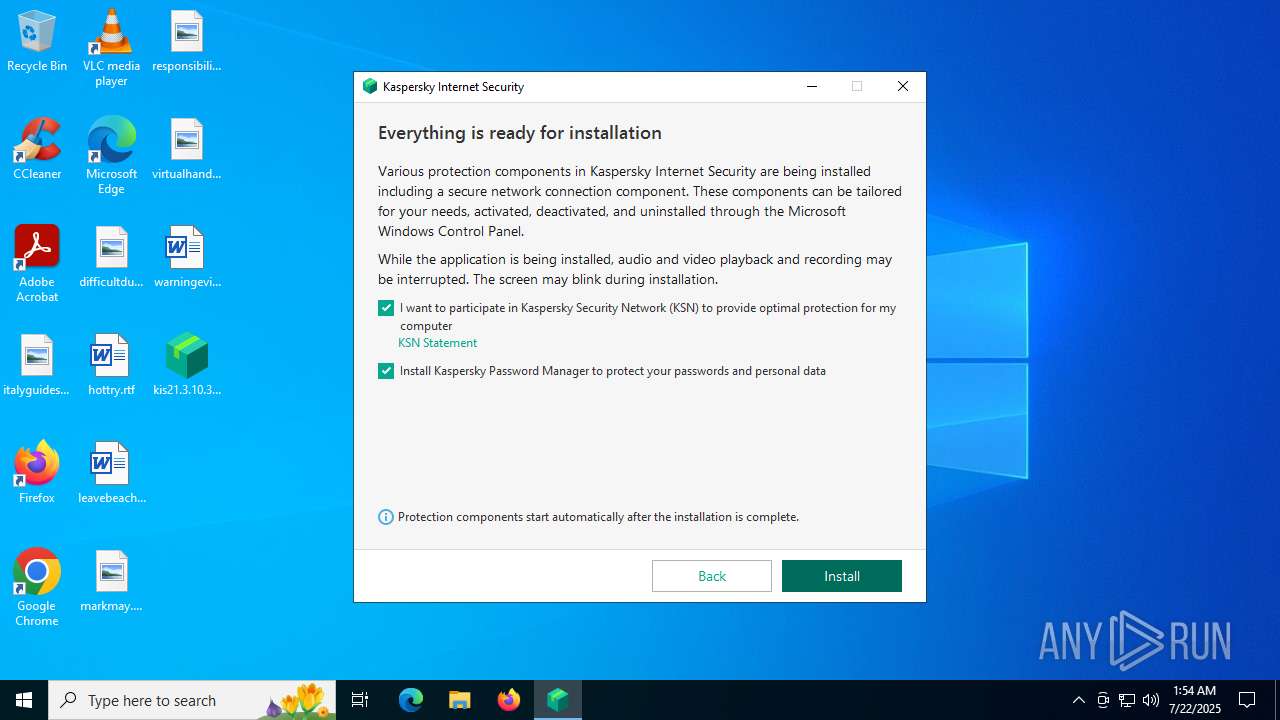Screen dimensions: 1280x720
Task: Click the Install button
Action: [841, 576]
